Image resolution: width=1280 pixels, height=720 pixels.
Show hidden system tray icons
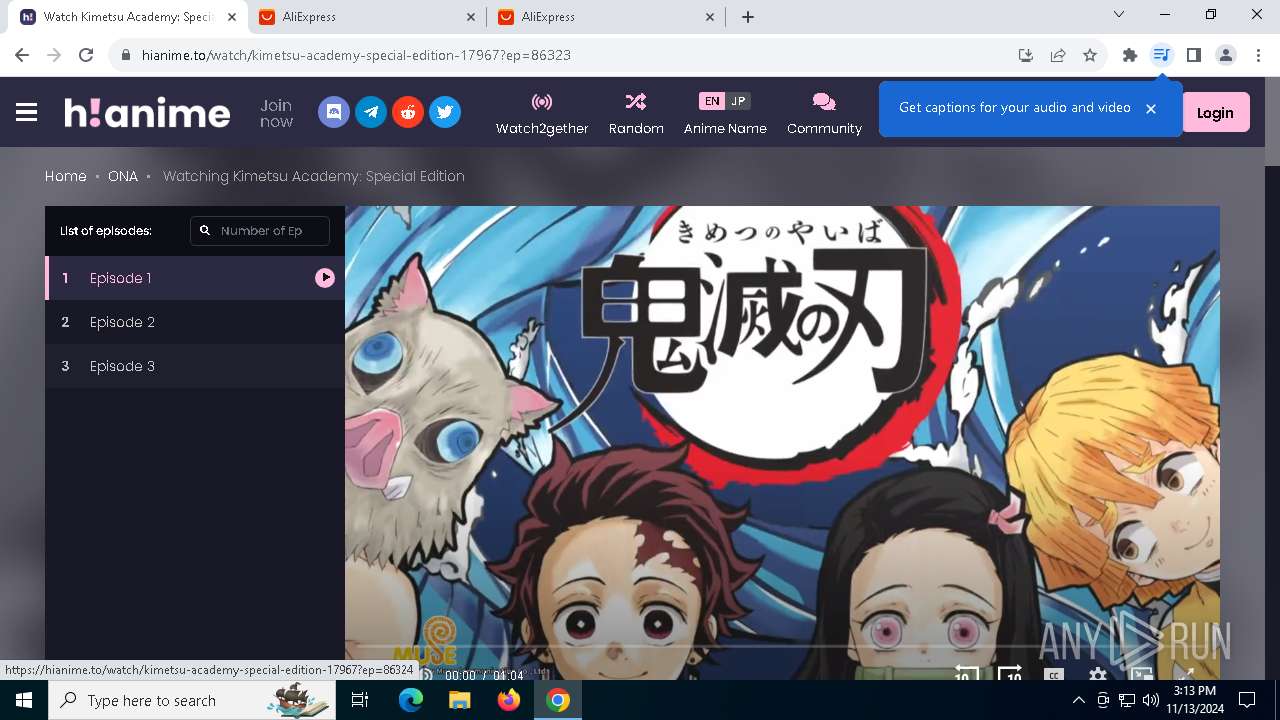(x=1079, y=700)
